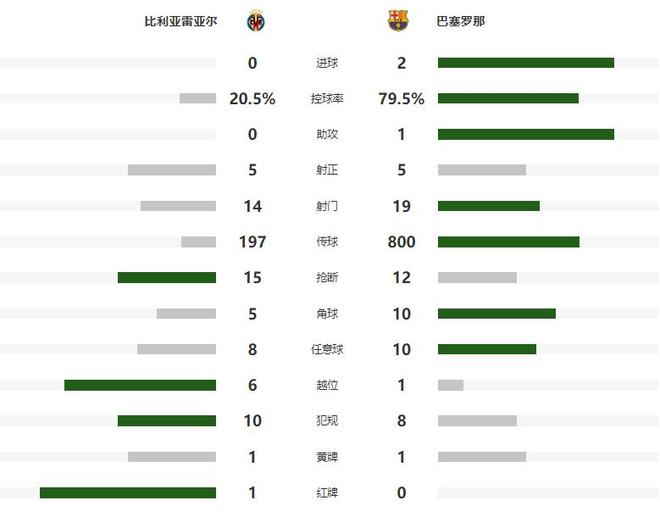Open the 比利亚雷亚尔 team name link
The image size is (660, 517).
point(181,21)
